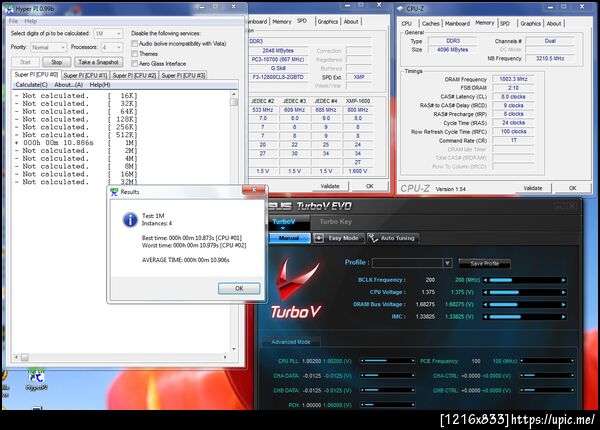
Task: Open Graphics tab in CPU-Z SPD window
Action: 328,22
